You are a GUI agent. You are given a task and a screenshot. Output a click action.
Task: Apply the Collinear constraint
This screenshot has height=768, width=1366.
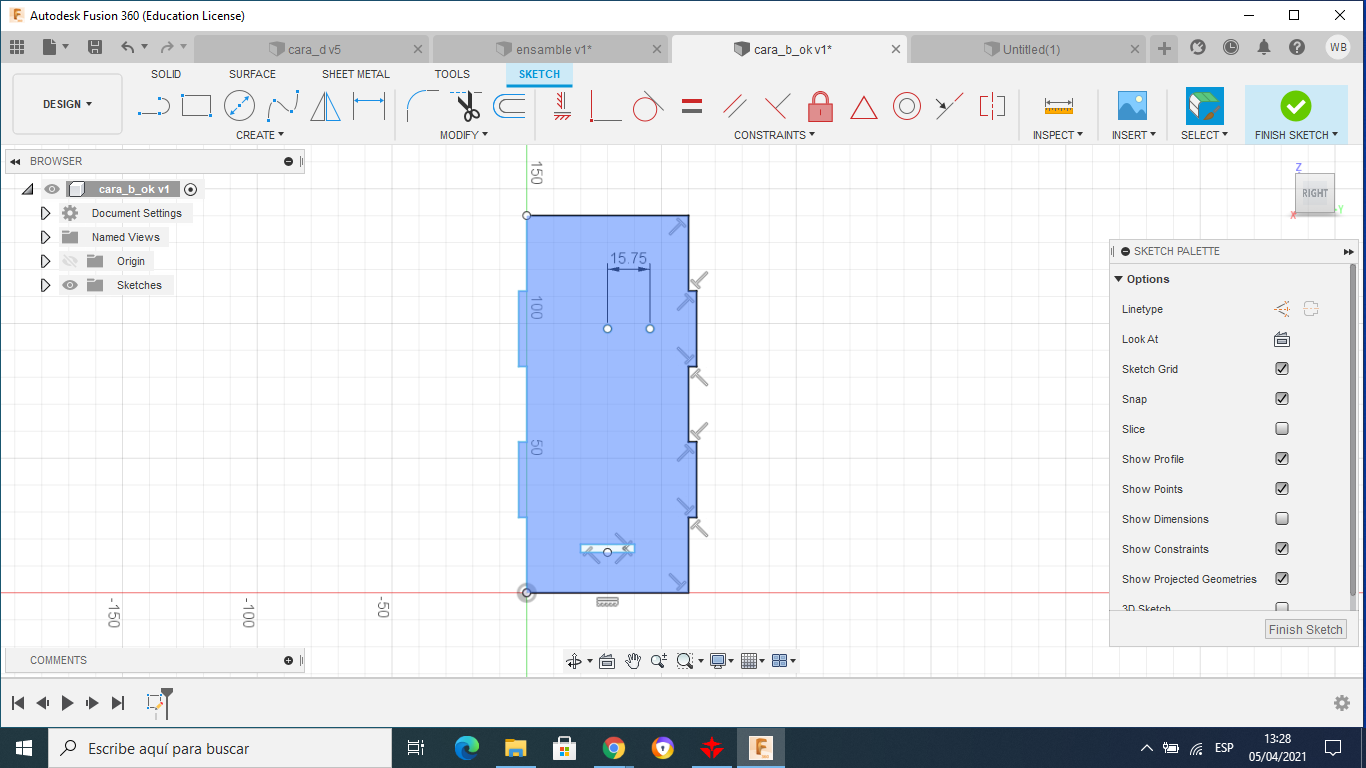click(x=949, y=105)
